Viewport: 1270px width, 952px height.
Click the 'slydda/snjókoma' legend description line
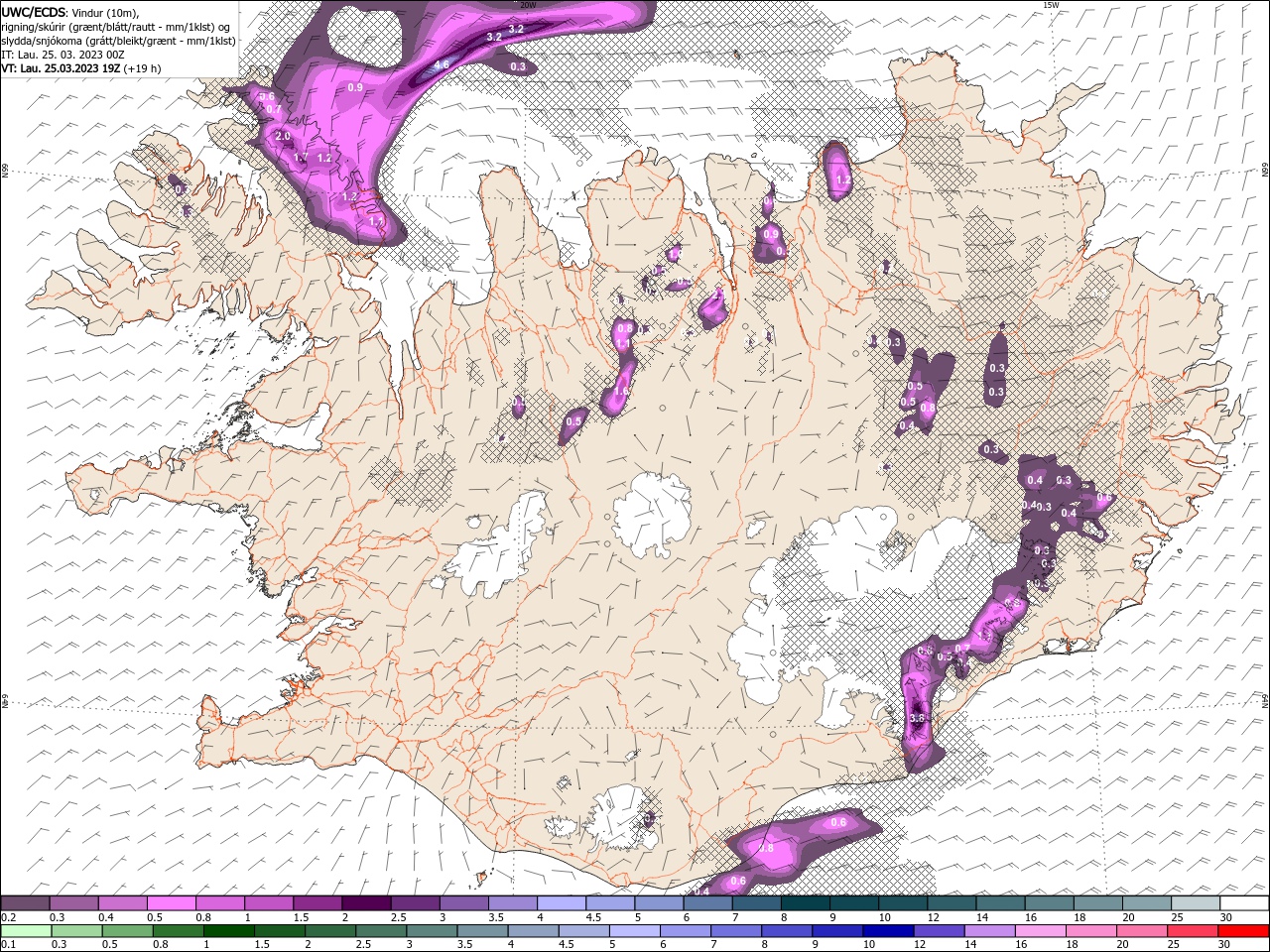coord(119,41)
